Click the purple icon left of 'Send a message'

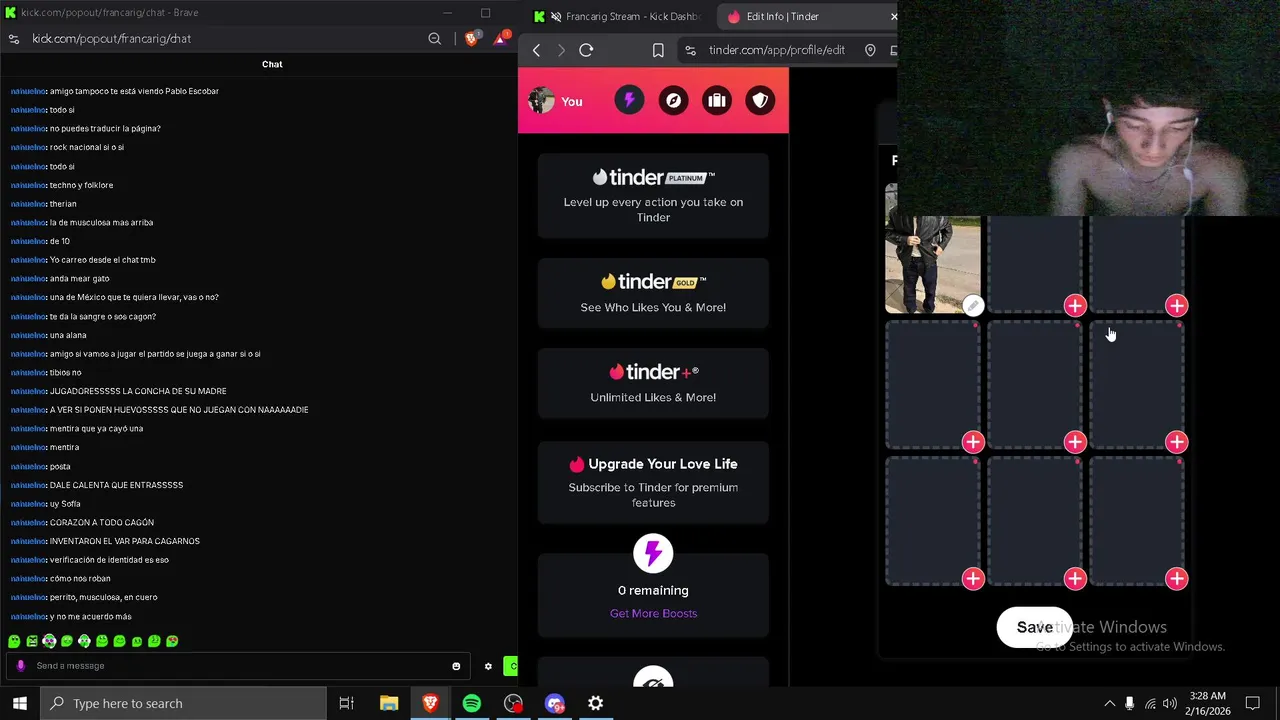pos(20,666)
